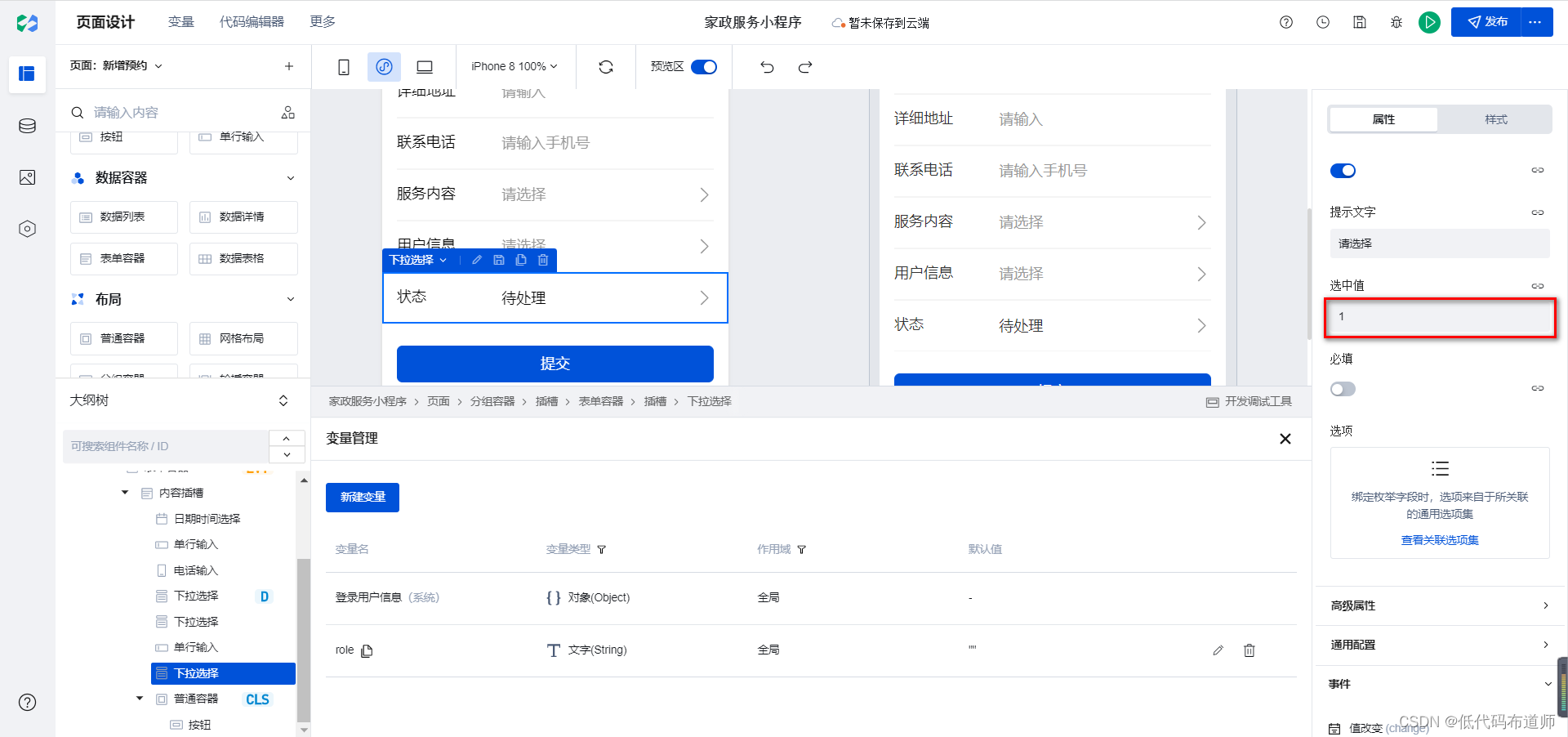Select the mini program view icon
Screen dimensions: 1568x737
[x=384, y=67]
